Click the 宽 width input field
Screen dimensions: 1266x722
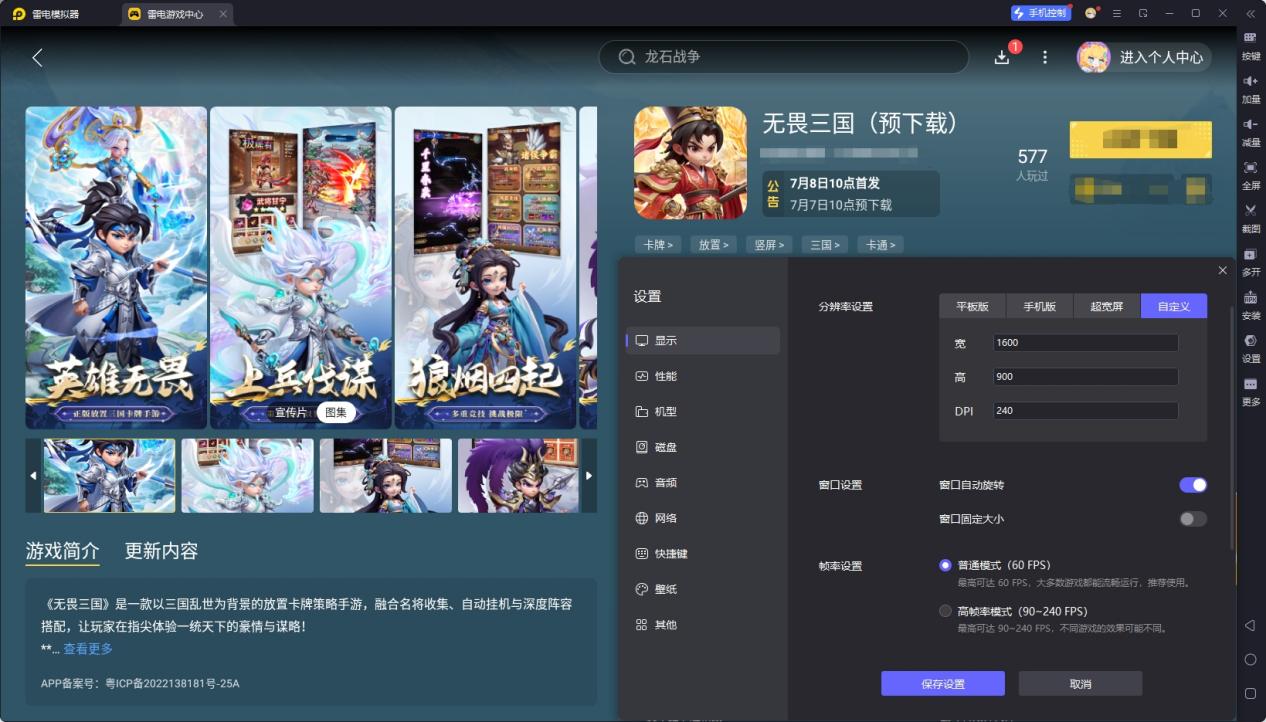tap(1085, 343)
